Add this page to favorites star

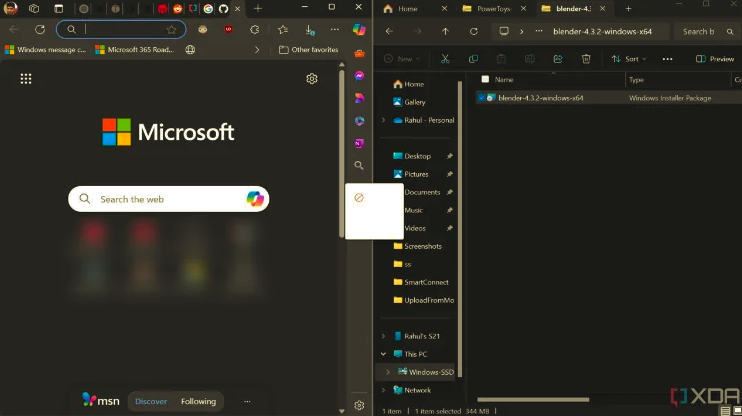coord(171,29)
